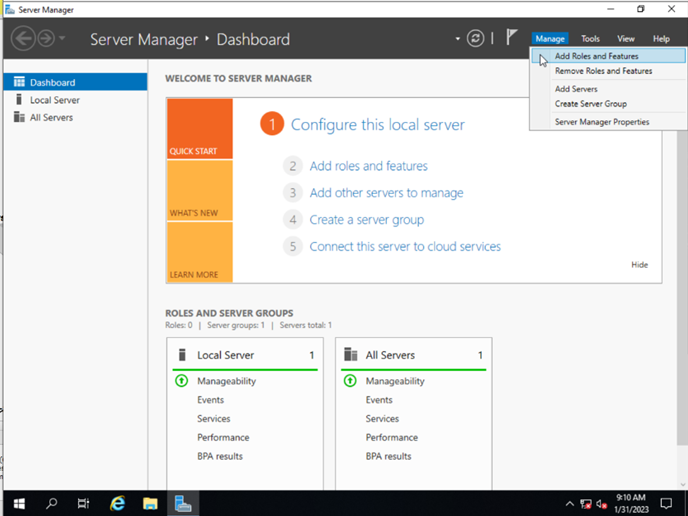The width and height of the screenshot is (688, 516).
Task: Select Add Servers from Manage menu
Action: pyautogui.click(x=608, y=89)
